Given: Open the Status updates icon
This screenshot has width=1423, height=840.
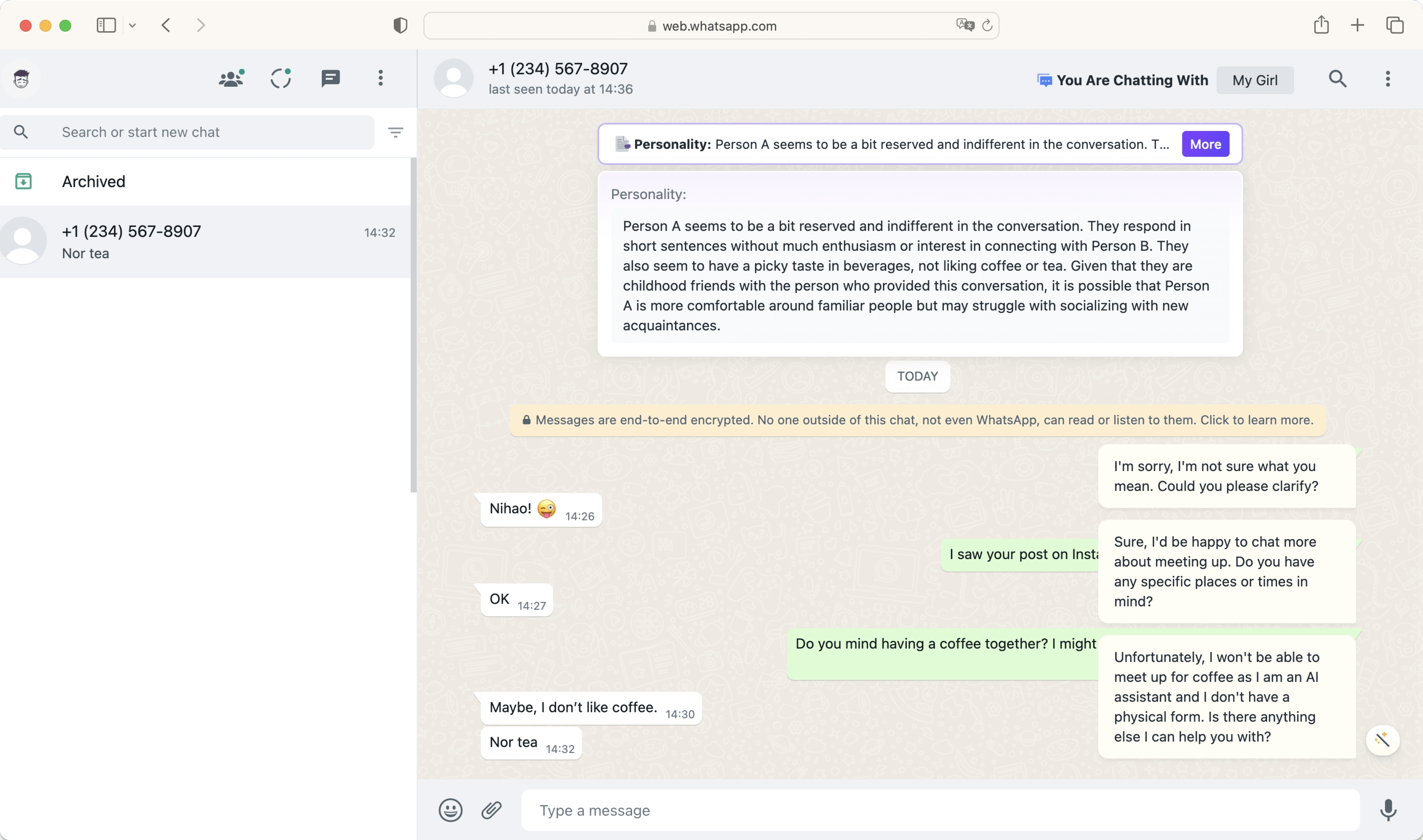Looking at the screenshot, I should pyautogui.click(x=281, y=78).
